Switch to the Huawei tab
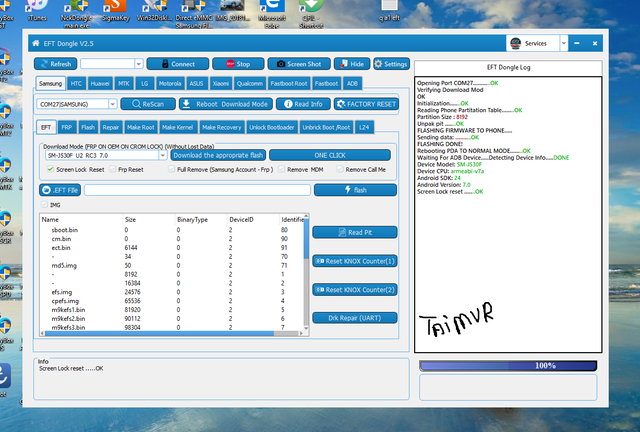640x432 pixels. tap(98, 83)
